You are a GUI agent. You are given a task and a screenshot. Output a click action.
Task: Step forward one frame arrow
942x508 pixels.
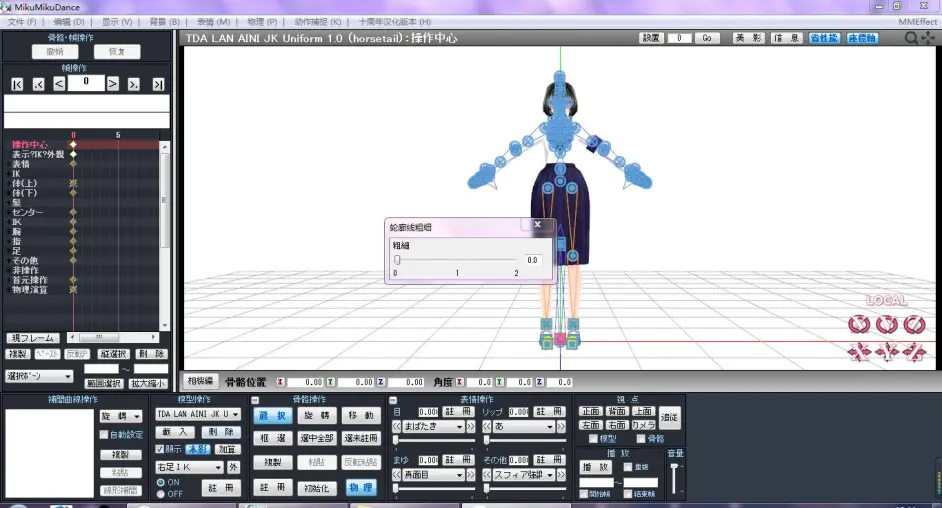[112, 83]
